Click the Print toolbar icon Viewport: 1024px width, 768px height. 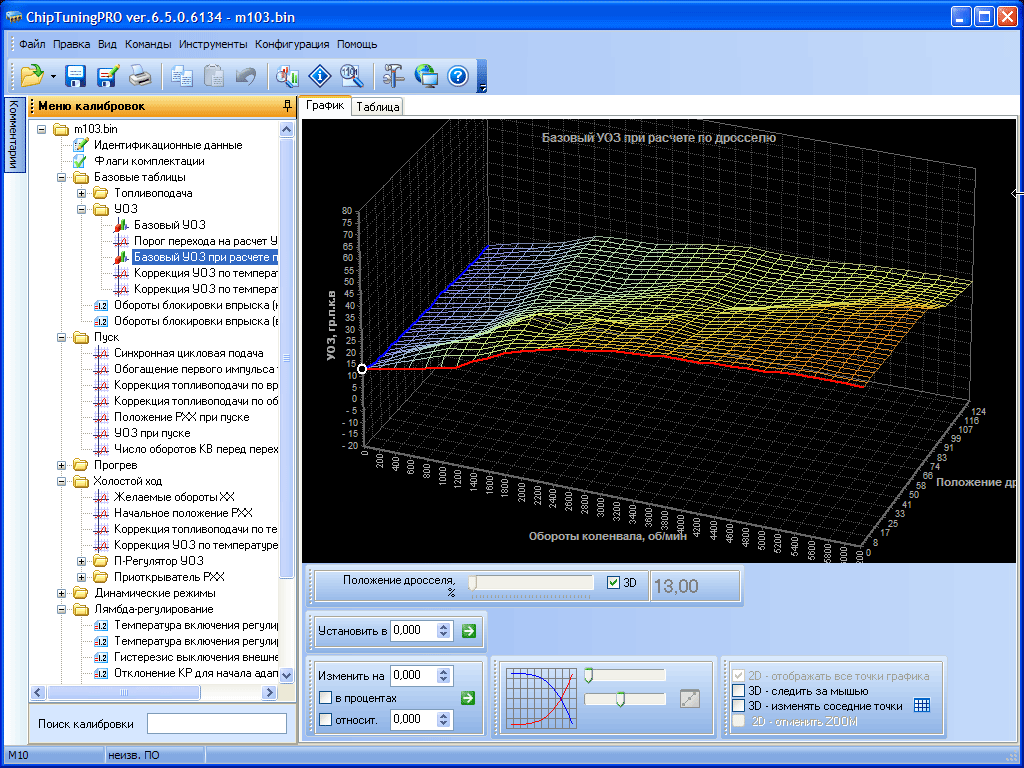click(x=140, y=76)
